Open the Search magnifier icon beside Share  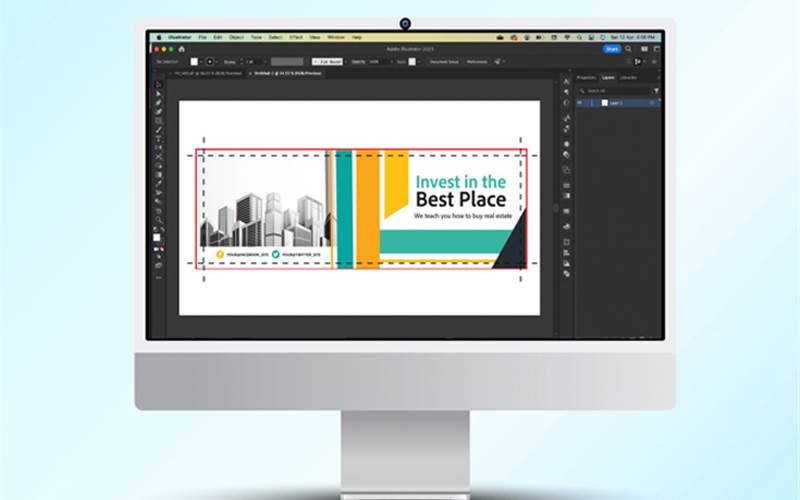click(629, 49)
